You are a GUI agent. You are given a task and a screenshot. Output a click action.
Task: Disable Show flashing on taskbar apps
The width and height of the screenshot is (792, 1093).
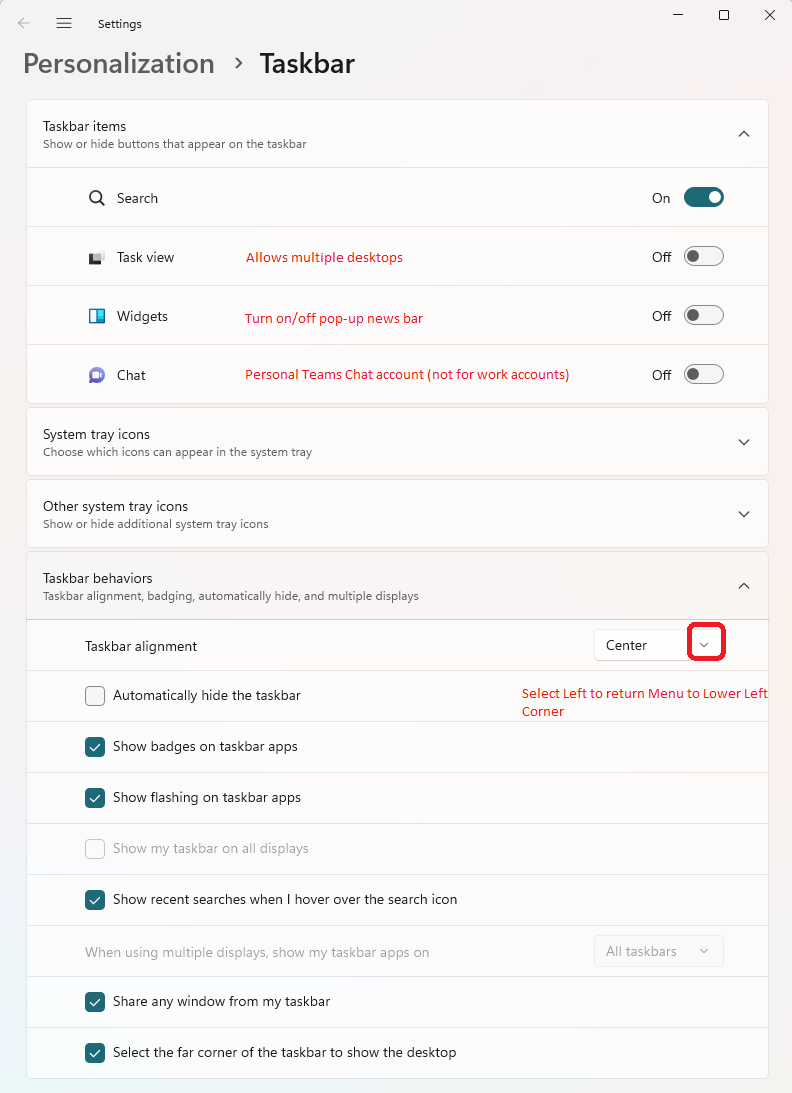pyautogui.click(x=94, y=798)
